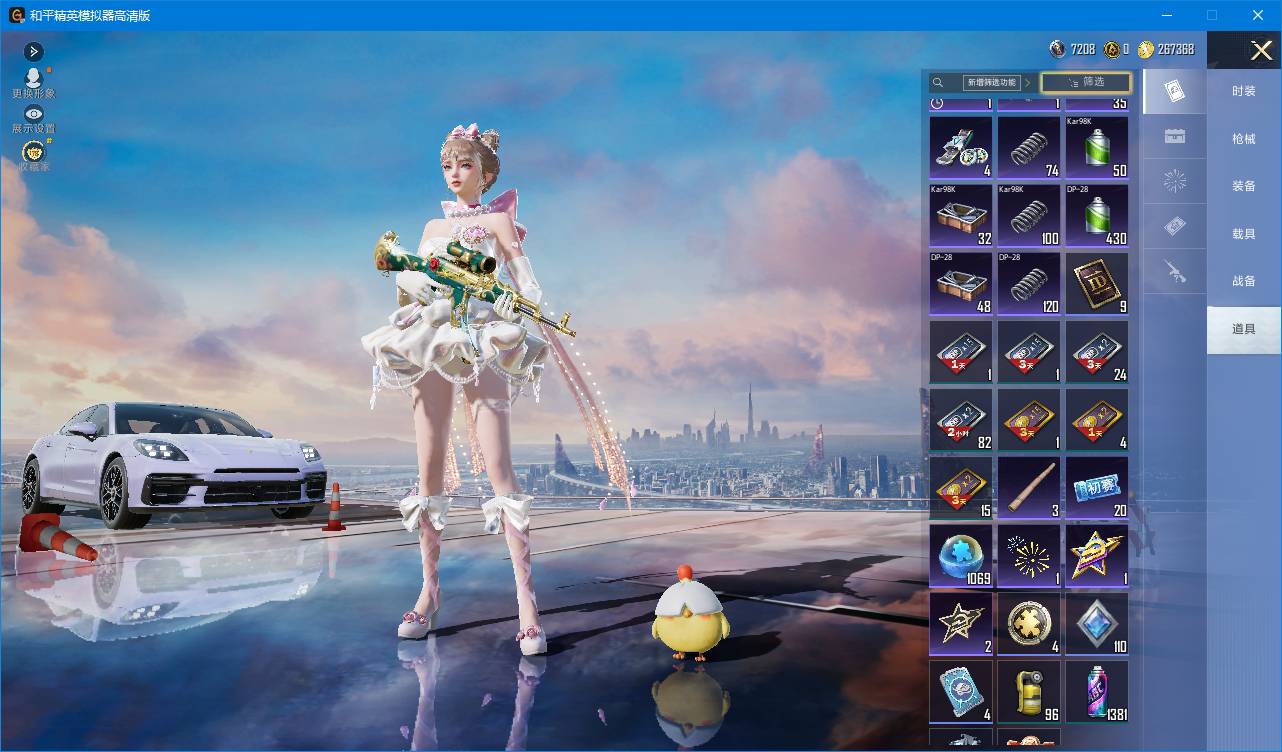Select the rifle sub-category icon
The image size is (1282, 752).
(x=1175, y=271)
